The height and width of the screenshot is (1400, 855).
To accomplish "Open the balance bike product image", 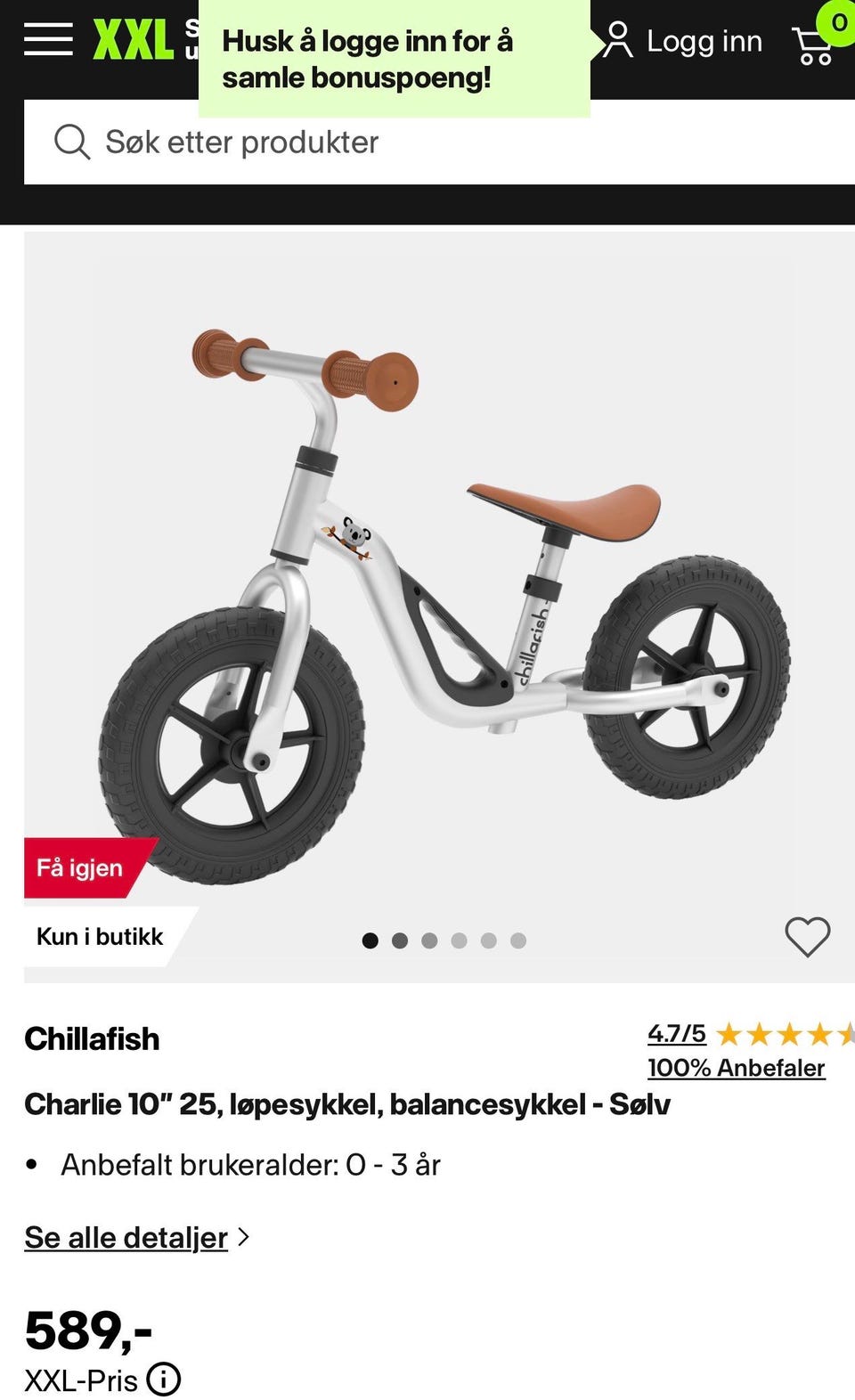I will (x=439, y=607).
